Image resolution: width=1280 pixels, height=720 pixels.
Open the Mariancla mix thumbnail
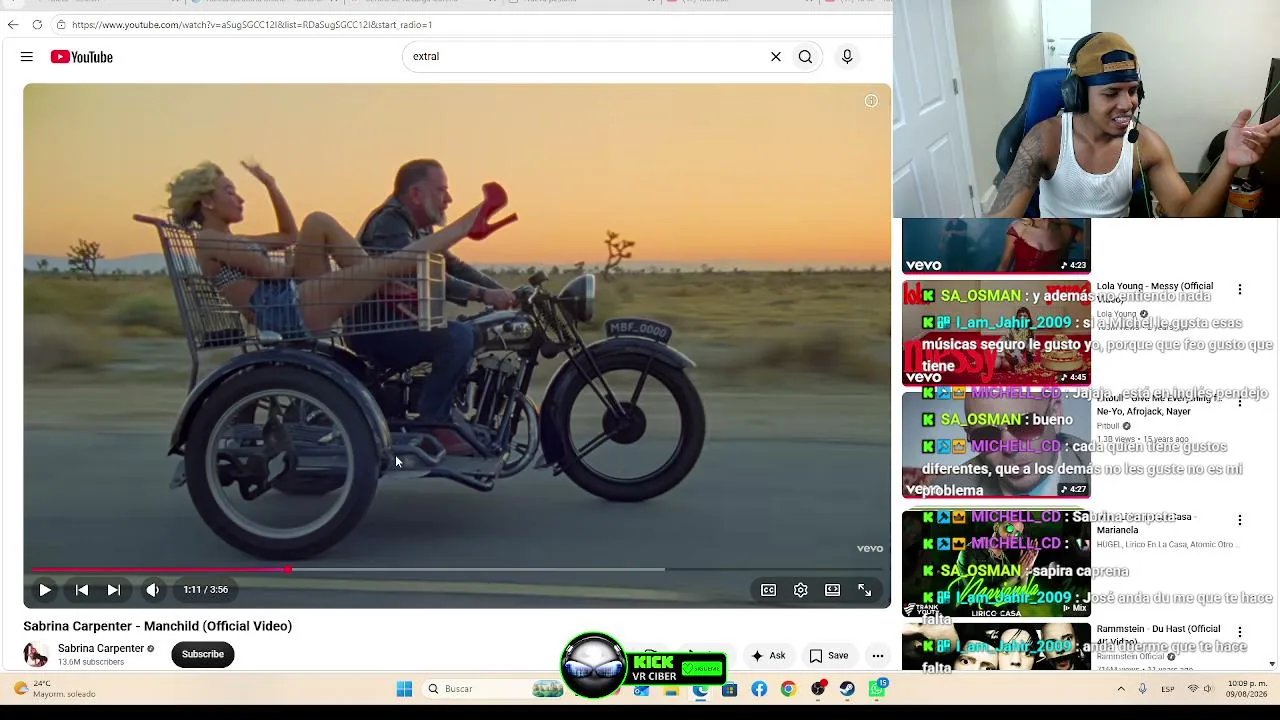(x=996, y=564)
